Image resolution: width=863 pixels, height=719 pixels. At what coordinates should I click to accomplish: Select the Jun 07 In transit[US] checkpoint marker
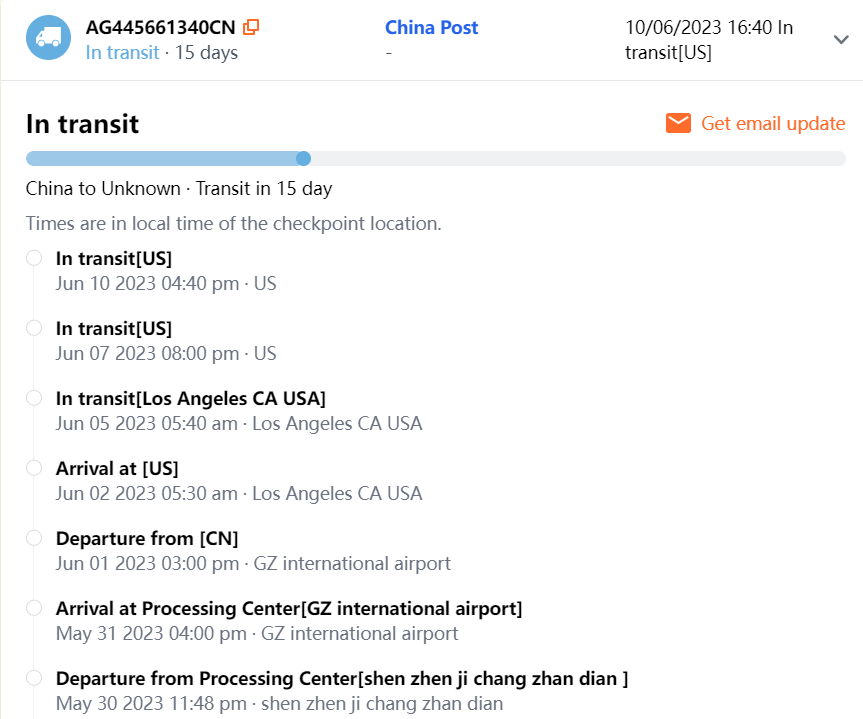click(34, 328)
